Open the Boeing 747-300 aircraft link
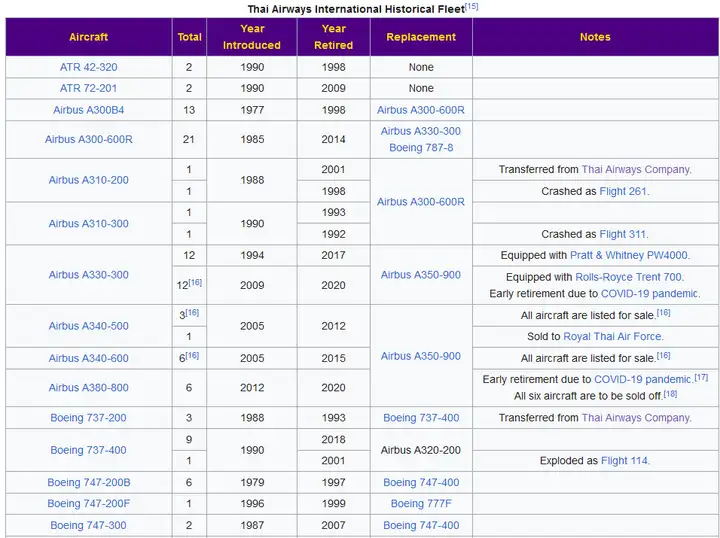This screenshot has width=720, height=538. coord(89,525)
